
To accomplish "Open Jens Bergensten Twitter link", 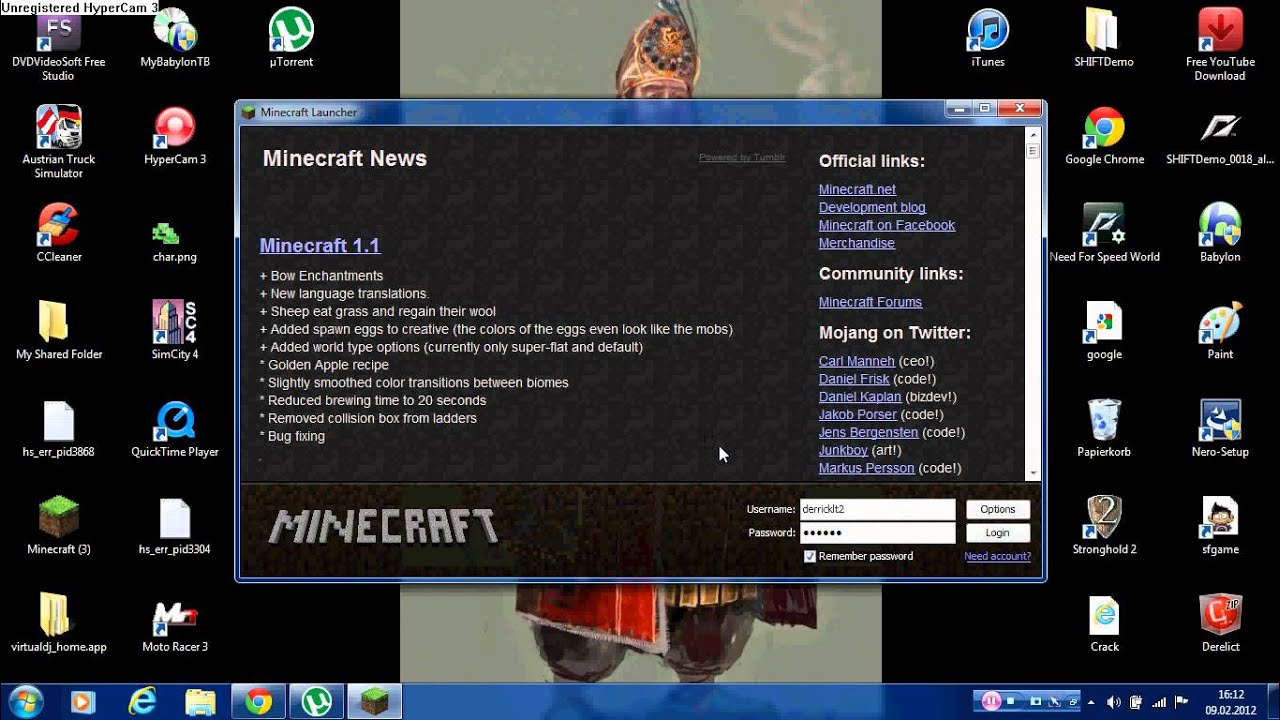I will point(868,432).
